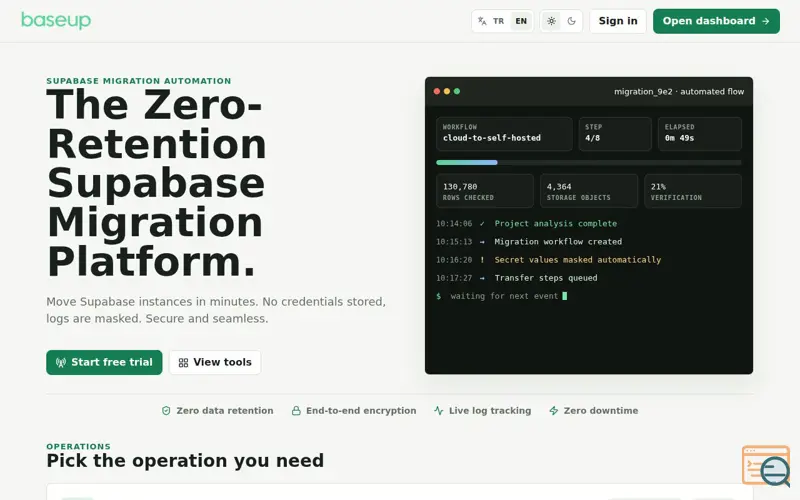Click the migration progress bar

[x=589, y=162]
